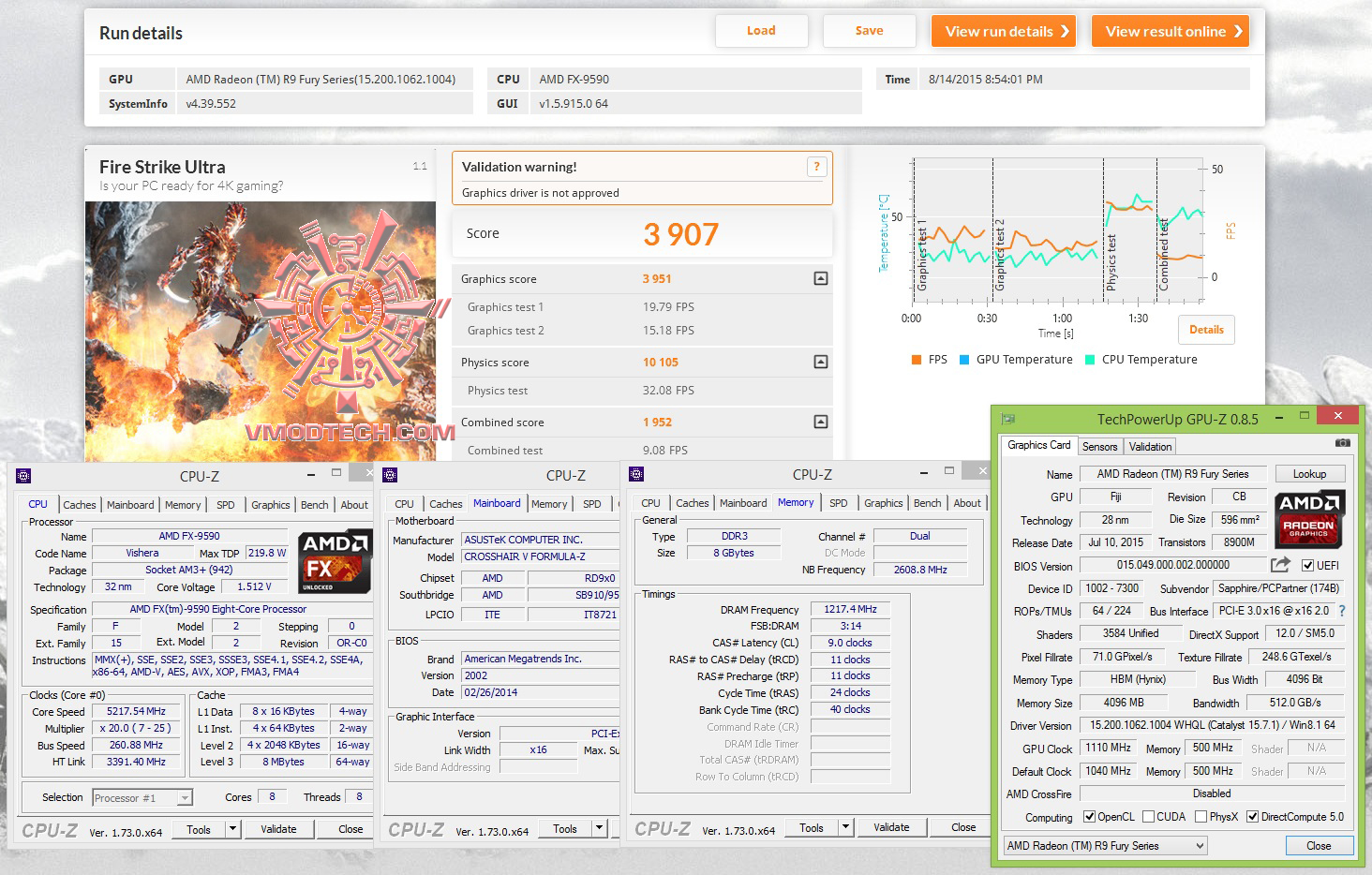Click the AMD FX Unlocked badge in CPU-Z
The width and height of the screenshot is (1372, 875).
pos(333,560)
